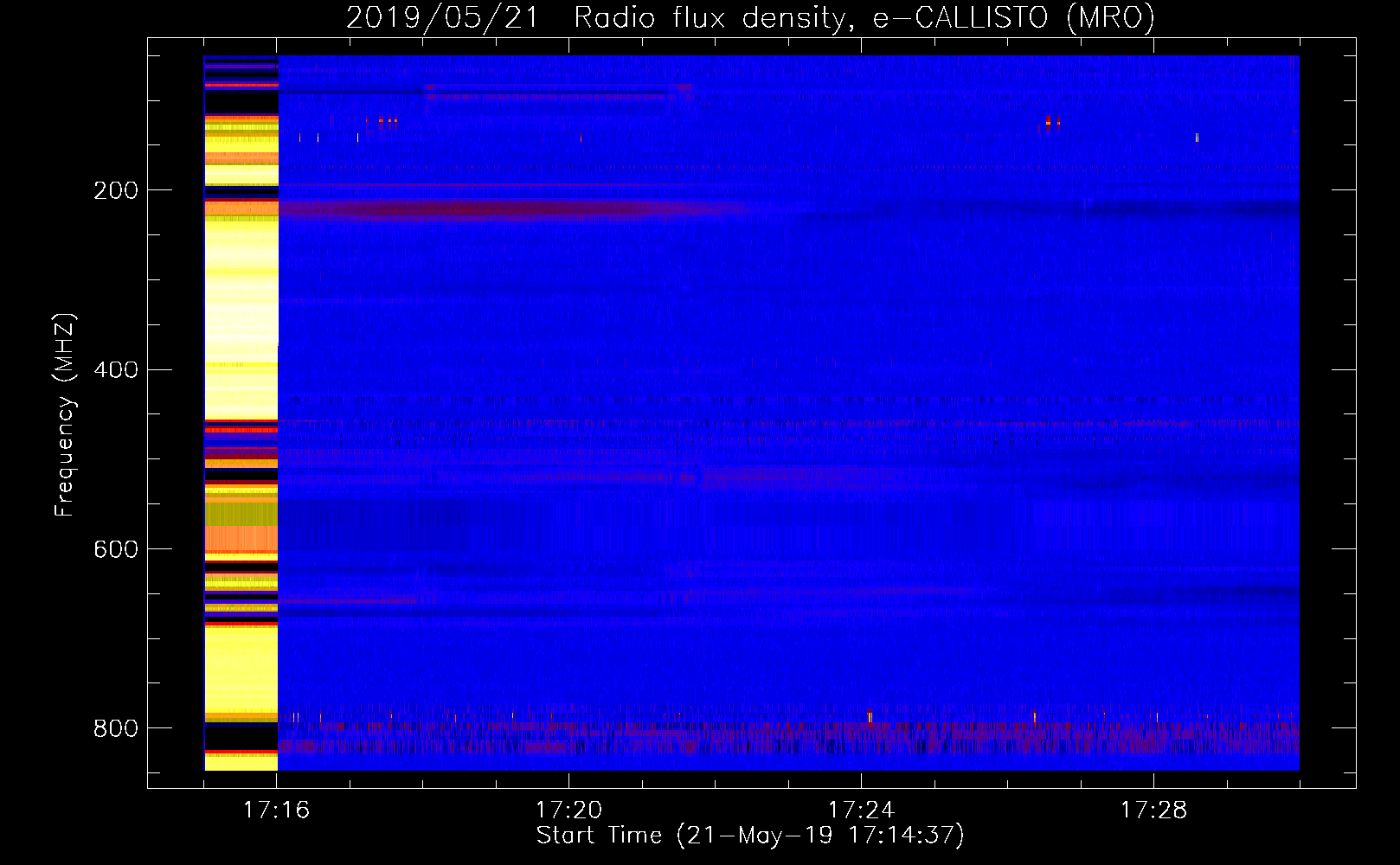Click the 'Start Time' axis caption

pyautogui.click(x=750, y=836)
